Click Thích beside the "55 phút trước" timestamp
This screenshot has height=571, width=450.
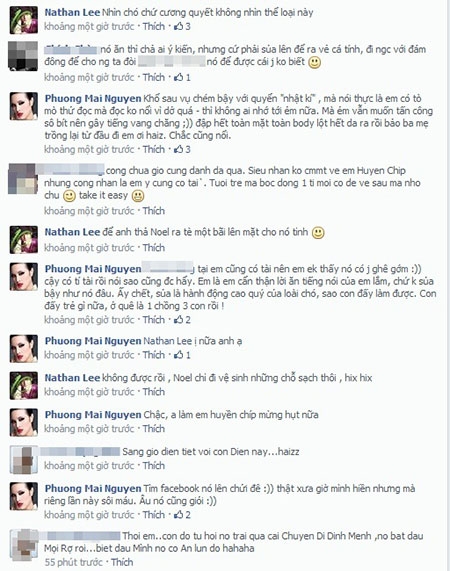click(122, 562)
